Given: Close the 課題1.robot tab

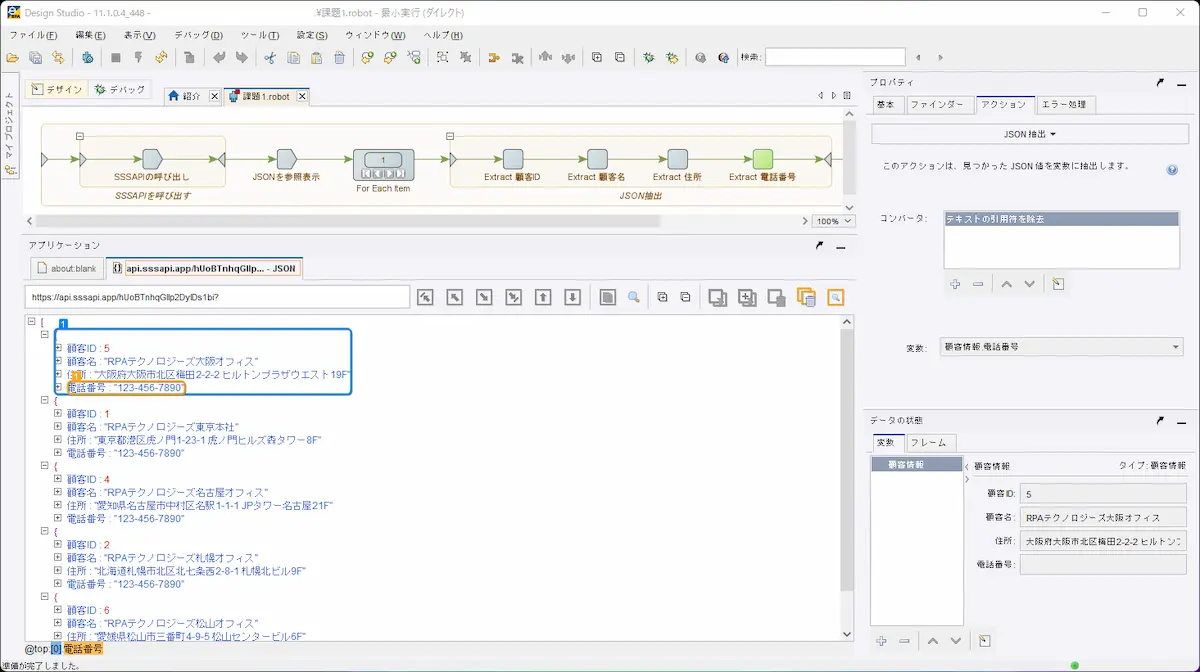Looking at the screenshot, I should [x=302, y=97].
